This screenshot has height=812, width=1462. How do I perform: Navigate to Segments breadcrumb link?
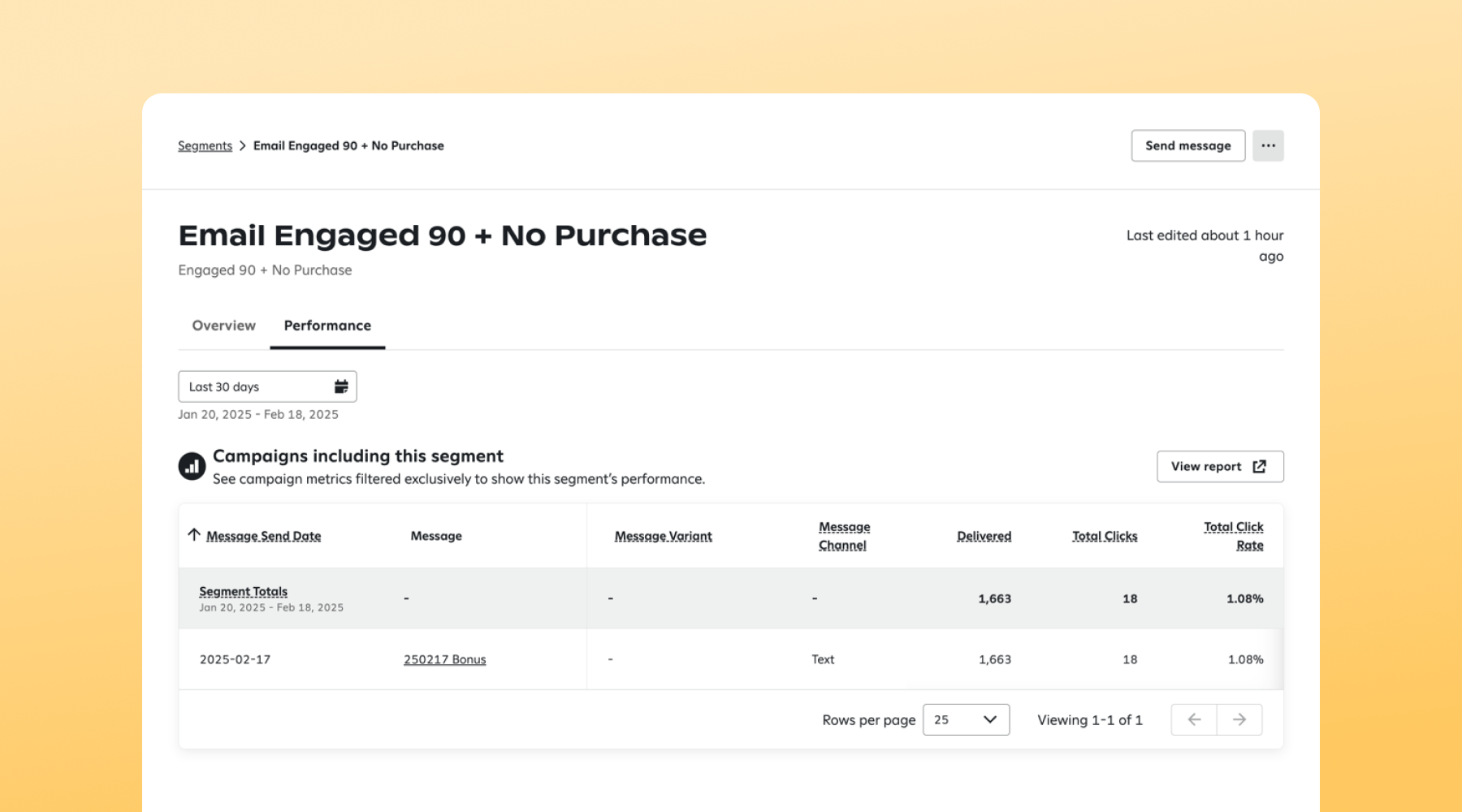[205, 145]
